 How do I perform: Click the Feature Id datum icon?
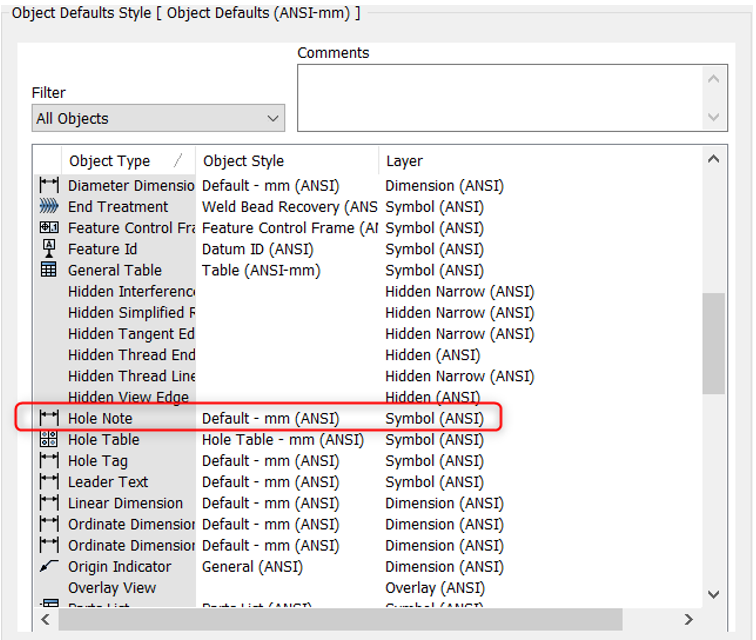click(x=49, y=248)
